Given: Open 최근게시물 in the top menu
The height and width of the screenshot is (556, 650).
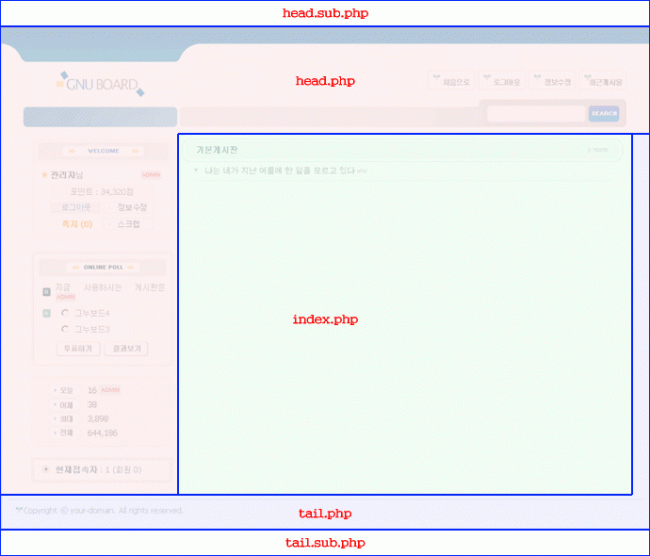Looking at the screenshot, I should tap(603, 82).
